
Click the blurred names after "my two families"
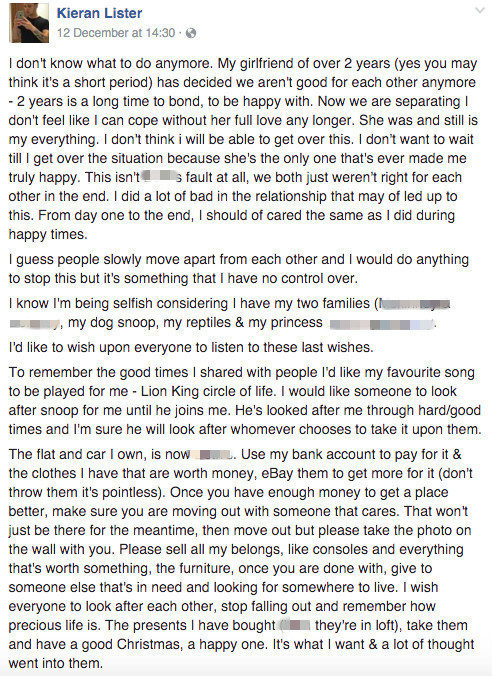(229, 313)
